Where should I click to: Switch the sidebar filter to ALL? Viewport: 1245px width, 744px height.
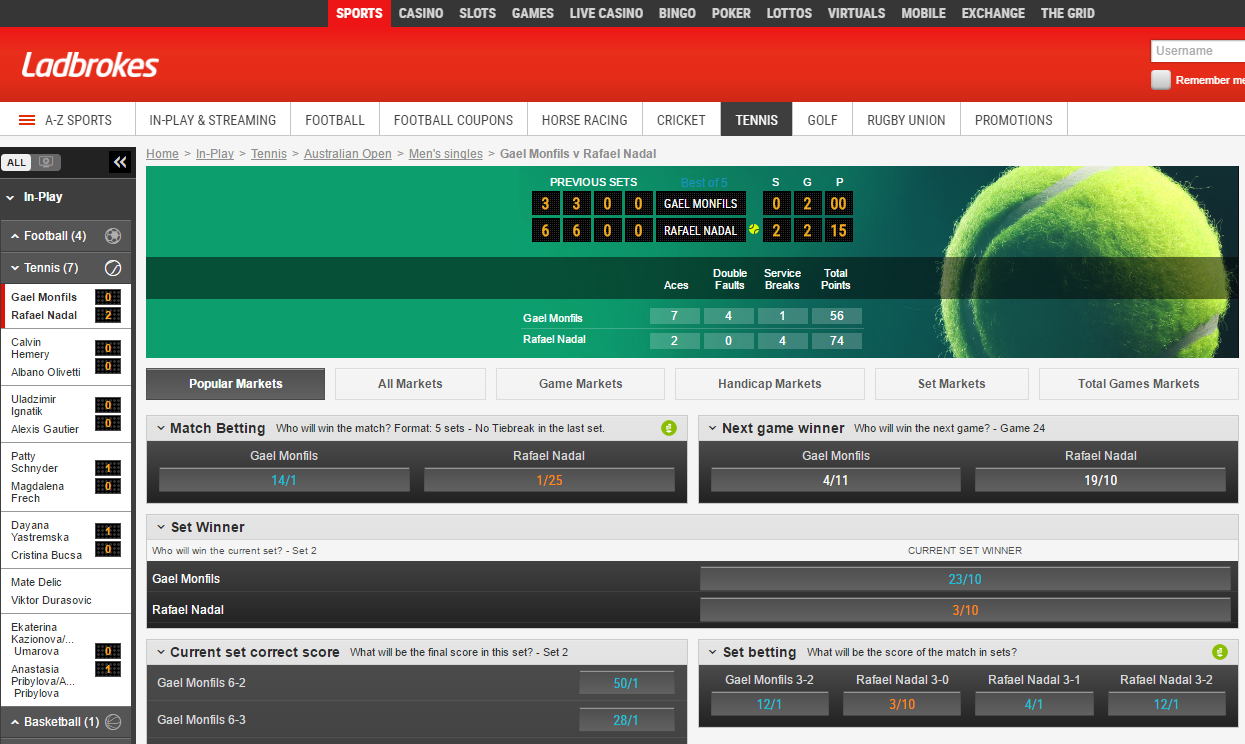[x=16, y=162]
